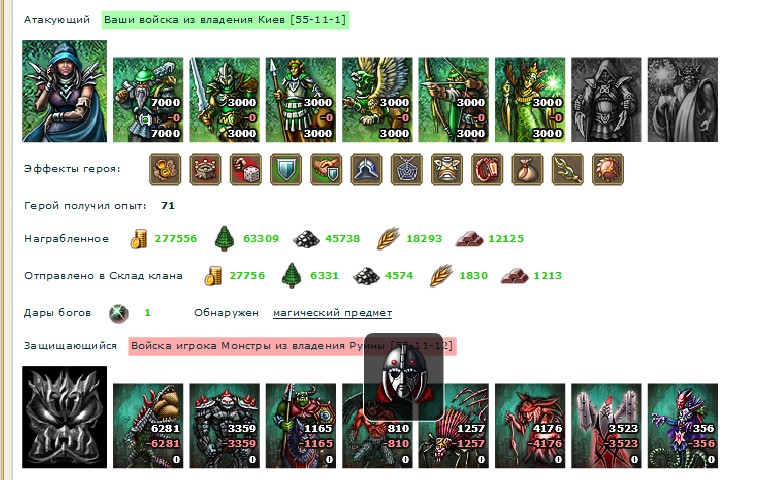Viewport: 758px width, 480px height.
Task: Select the archer unit card with bow
Action: point(453,100)
